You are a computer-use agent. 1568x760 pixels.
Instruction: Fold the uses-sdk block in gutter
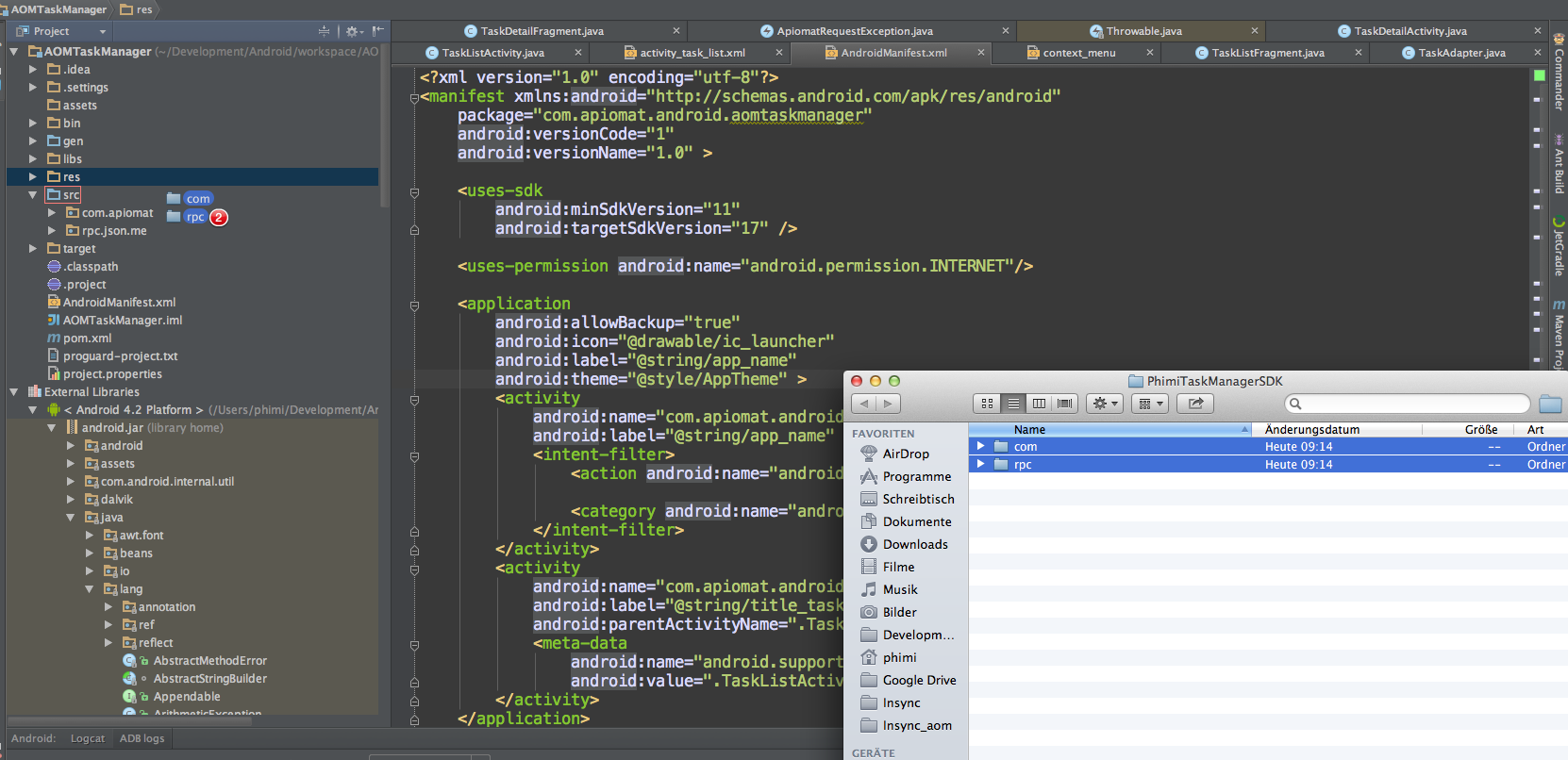coord(414,192)
